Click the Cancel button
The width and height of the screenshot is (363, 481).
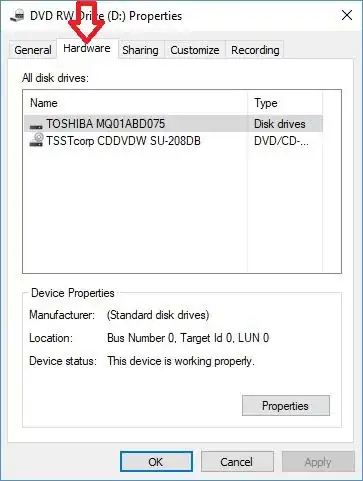click(x=237, y=462)
